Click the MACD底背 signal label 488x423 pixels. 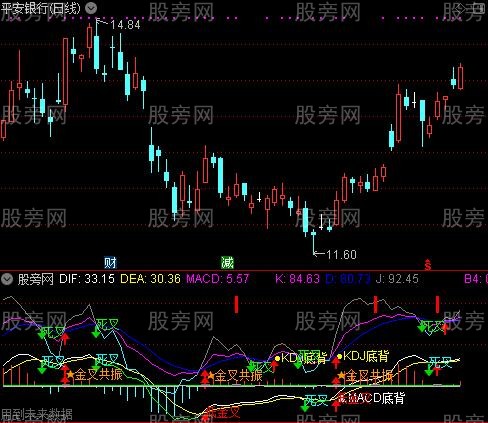tap(377, 398)
